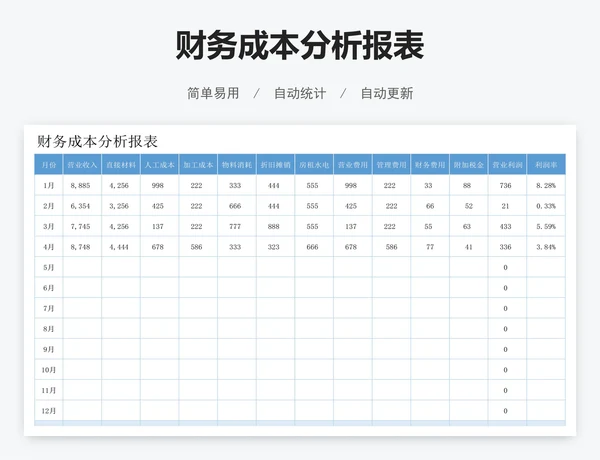Image resolution: width=600 pixels, height=460 pixels.
Task: Click the 自动更新 subtitle text
Action: point(387,93)
